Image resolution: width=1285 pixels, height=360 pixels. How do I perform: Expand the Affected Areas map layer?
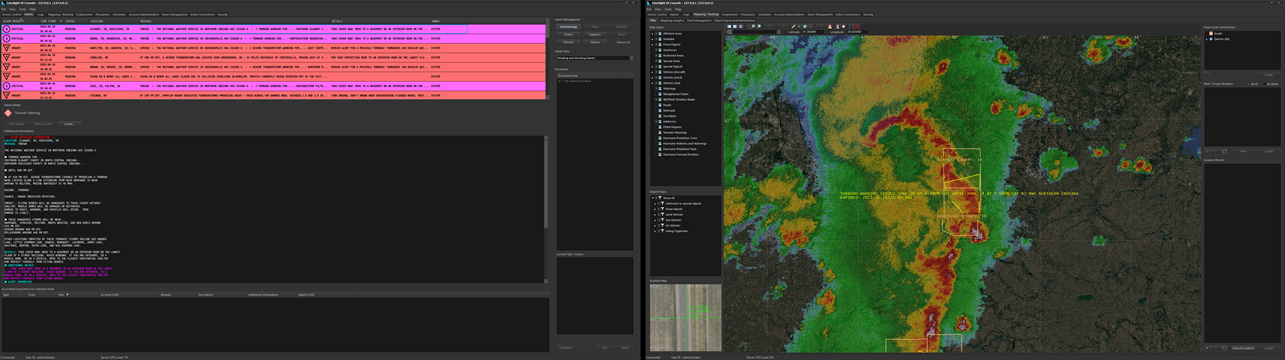pos(652,33)
